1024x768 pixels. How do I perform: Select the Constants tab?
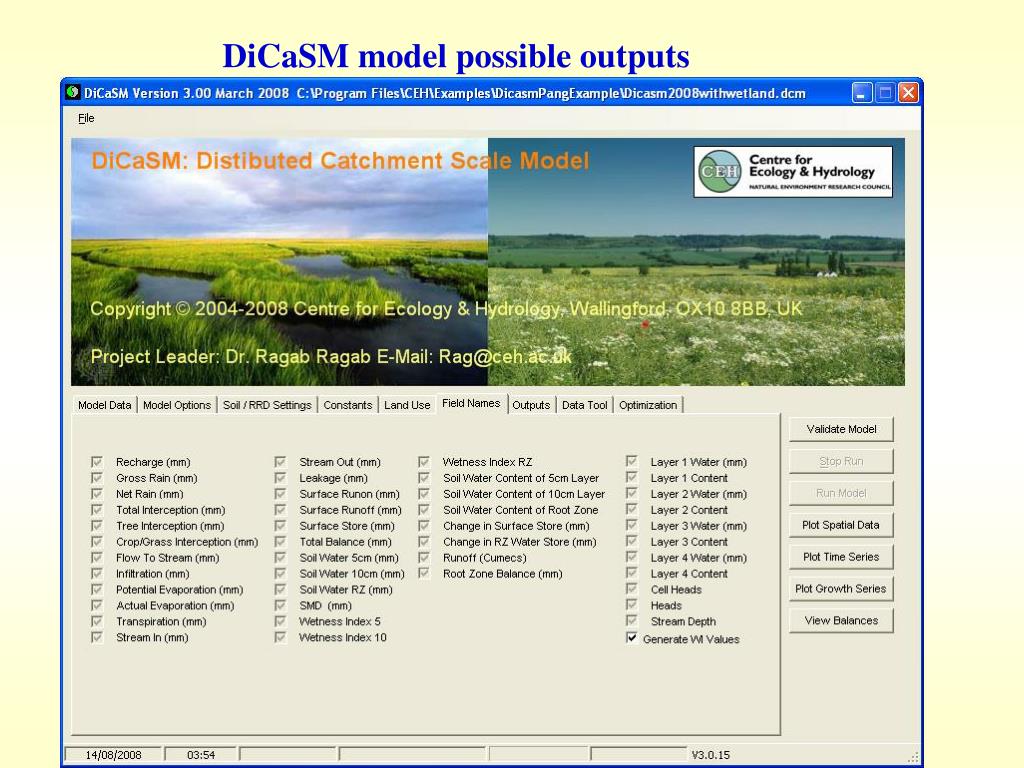click(347, 405)
